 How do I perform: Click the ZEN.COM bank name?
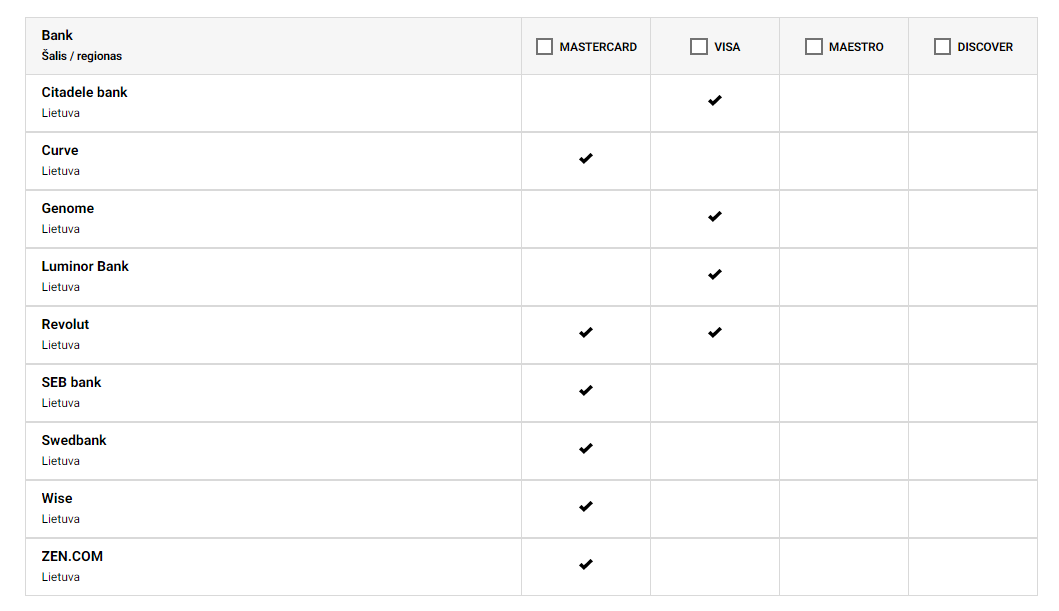72,557
